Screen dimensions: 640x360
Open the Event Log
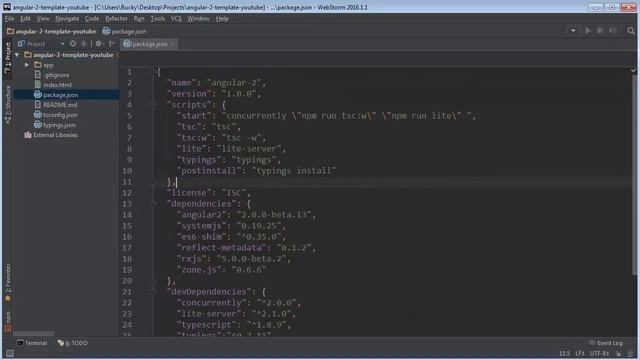[606, 343]
